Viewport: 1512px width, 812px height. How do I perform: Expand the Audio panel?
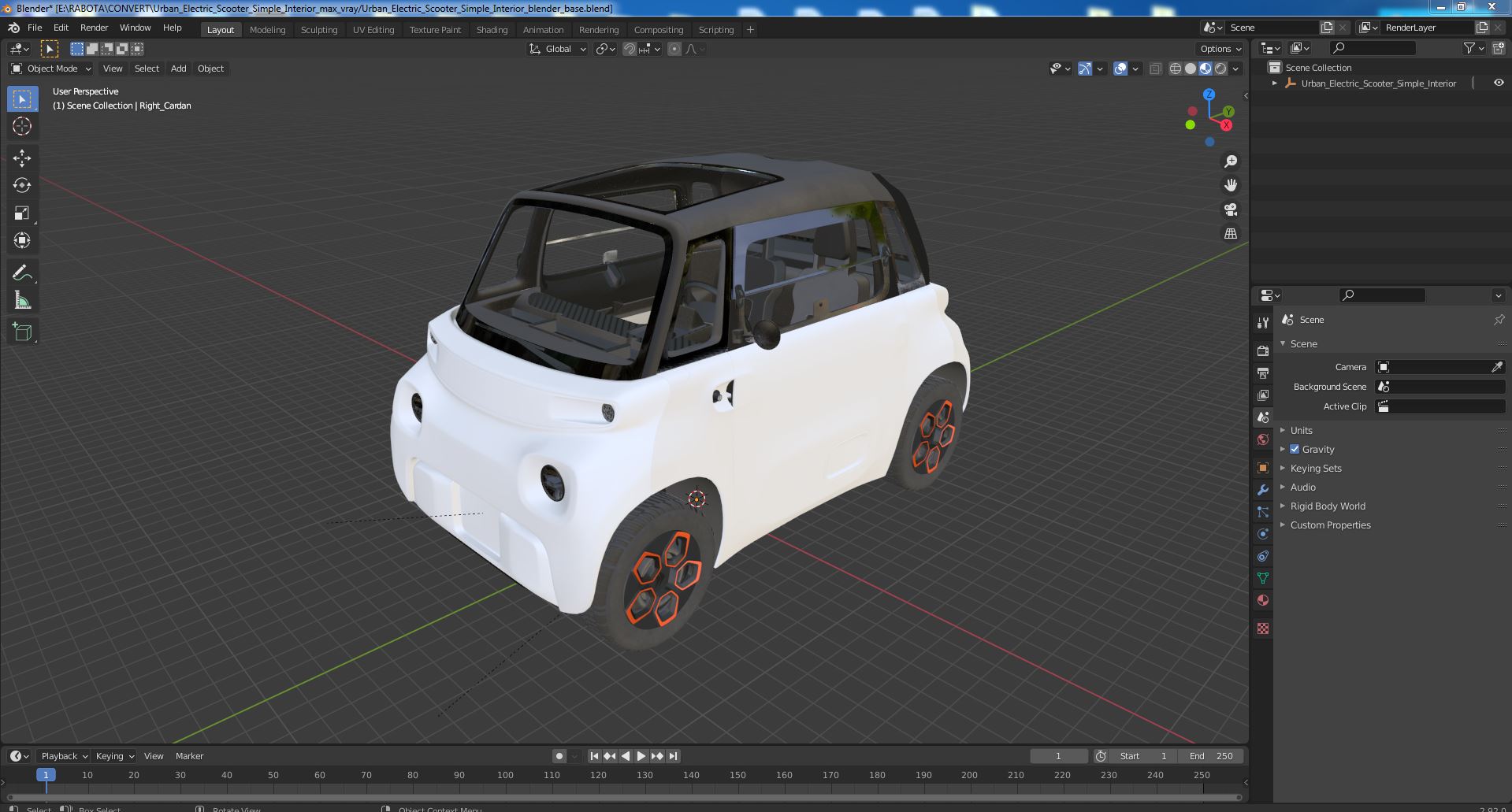coord(1302,487)
